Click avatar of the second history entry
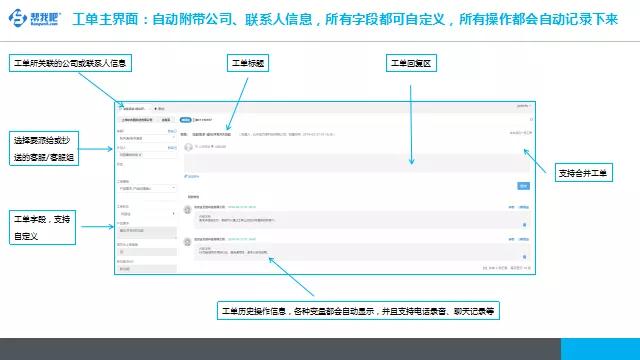Screen dimensions: 640x360 pos(187,242)
